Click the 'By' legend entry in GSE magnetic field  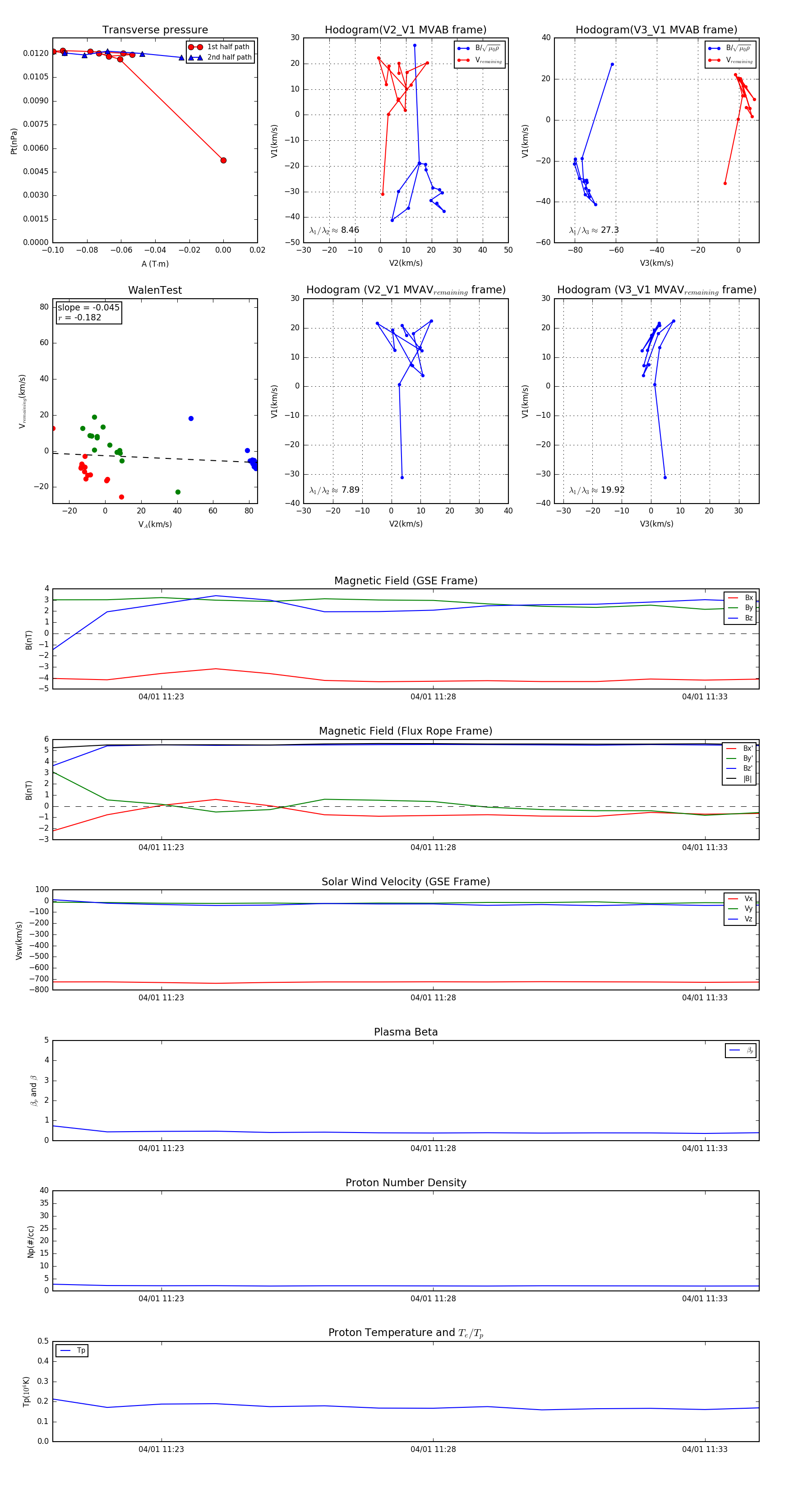740,607
